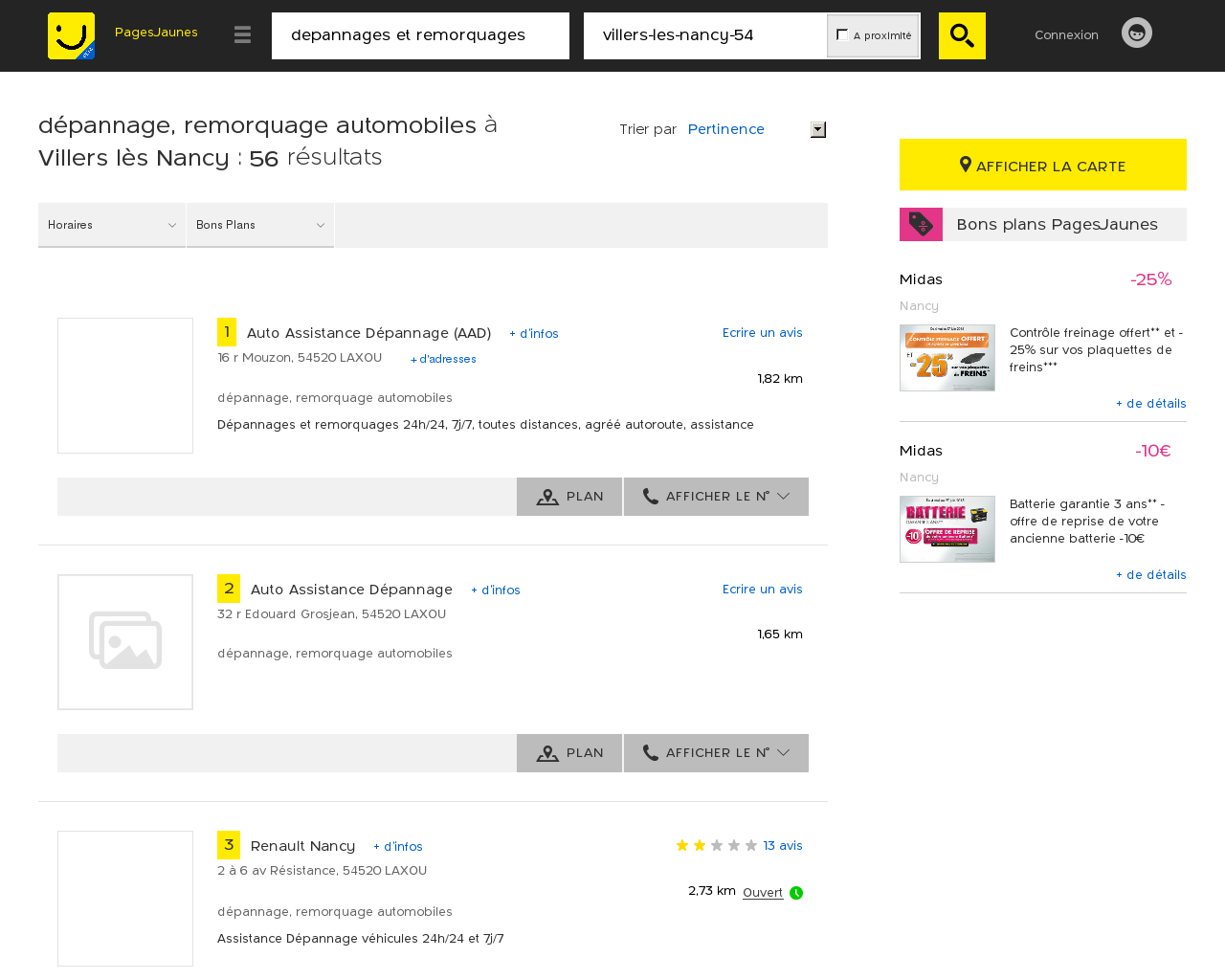Open the user avatar icon
1225x980 pixels.
(1137, 33)
